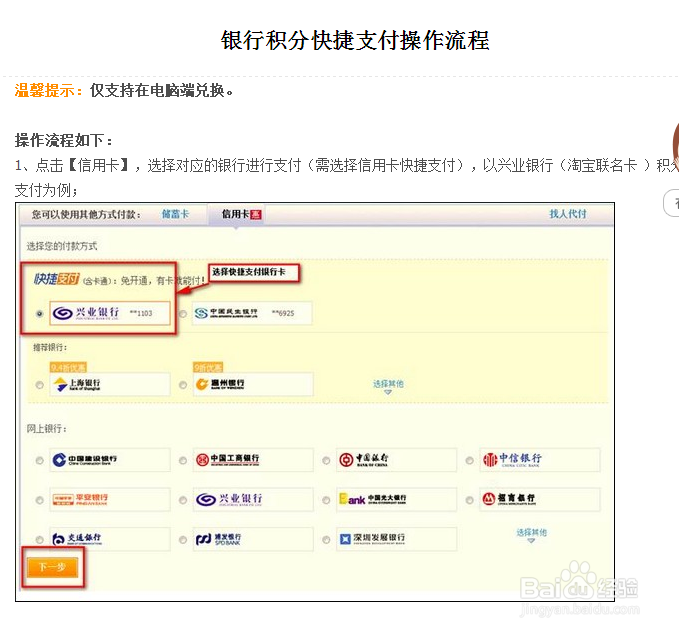Click the orange 下一步 button
The width and height of the screenshot is (679, 633).
[x=52, y=567]
